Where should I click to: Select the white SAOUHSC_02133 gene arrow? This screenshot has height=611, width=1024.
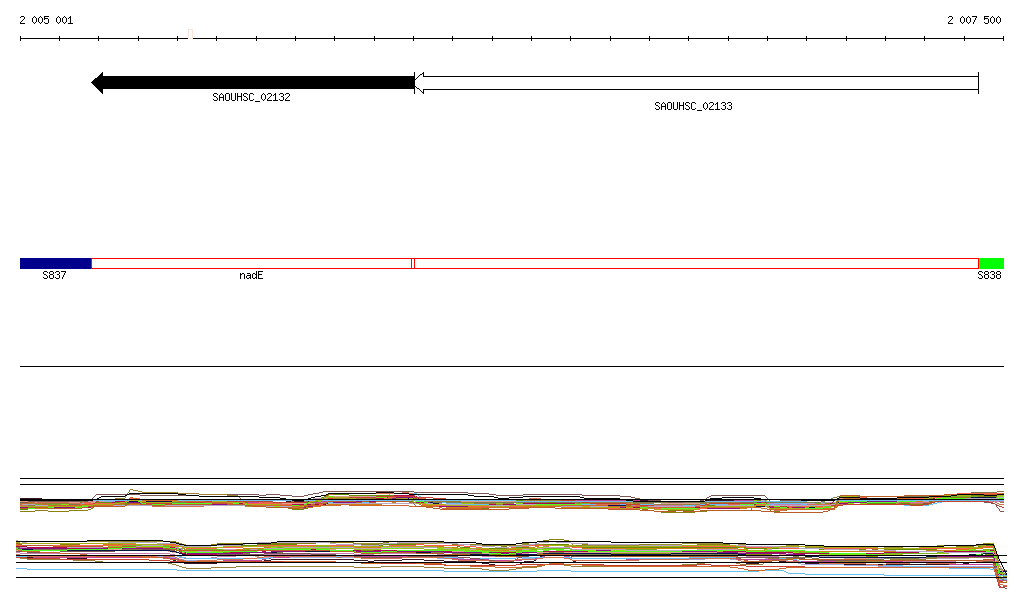click(x=697, y=83)
